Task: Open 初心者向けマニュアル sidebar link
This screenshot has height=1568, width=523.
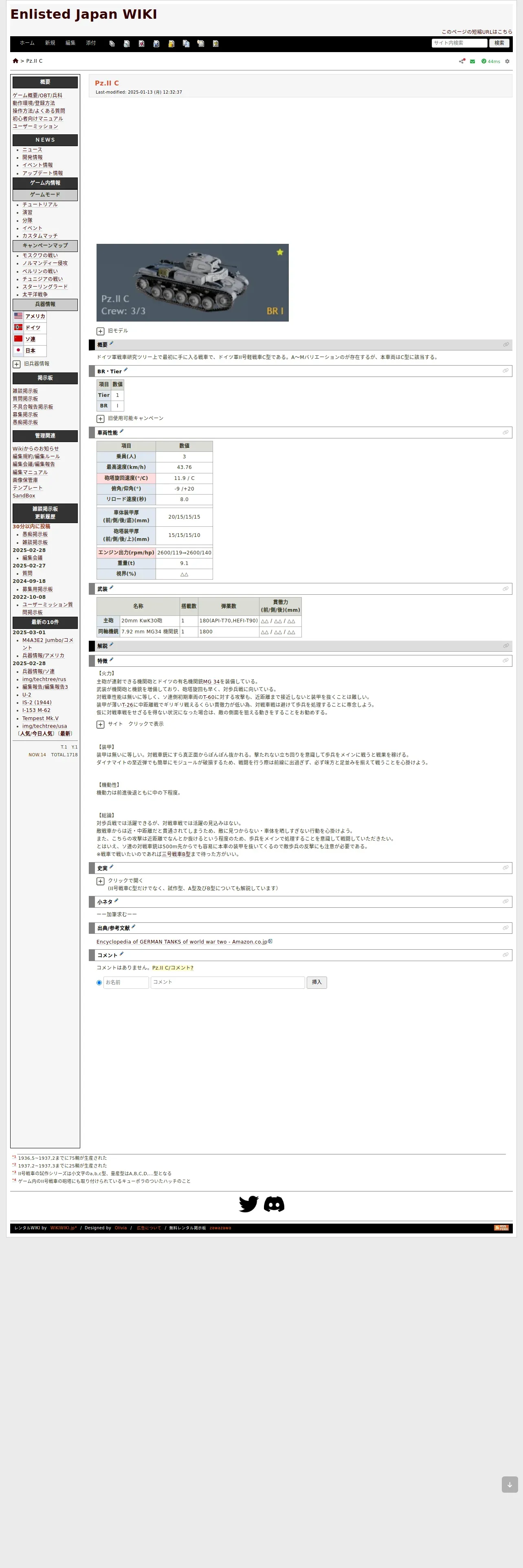Action: click(x=38, y=119)
